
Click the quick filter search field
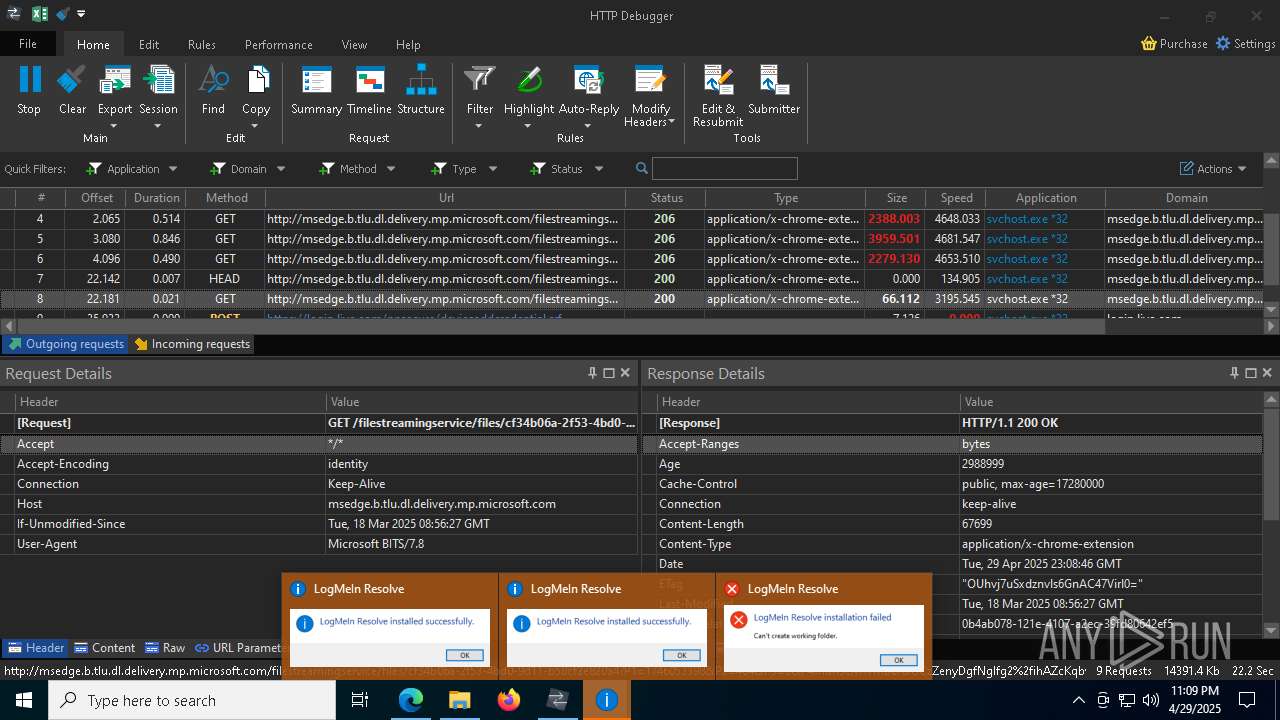(x=724, y=168)
